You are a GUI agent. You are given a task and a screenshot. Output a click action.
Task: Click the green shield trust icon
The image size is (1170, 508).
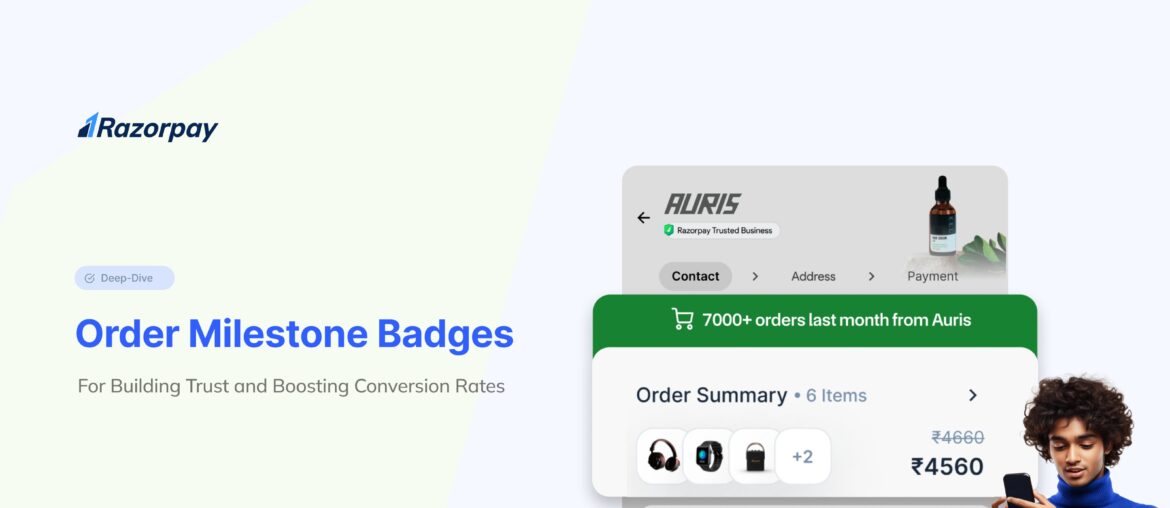[x=669, y=230]
